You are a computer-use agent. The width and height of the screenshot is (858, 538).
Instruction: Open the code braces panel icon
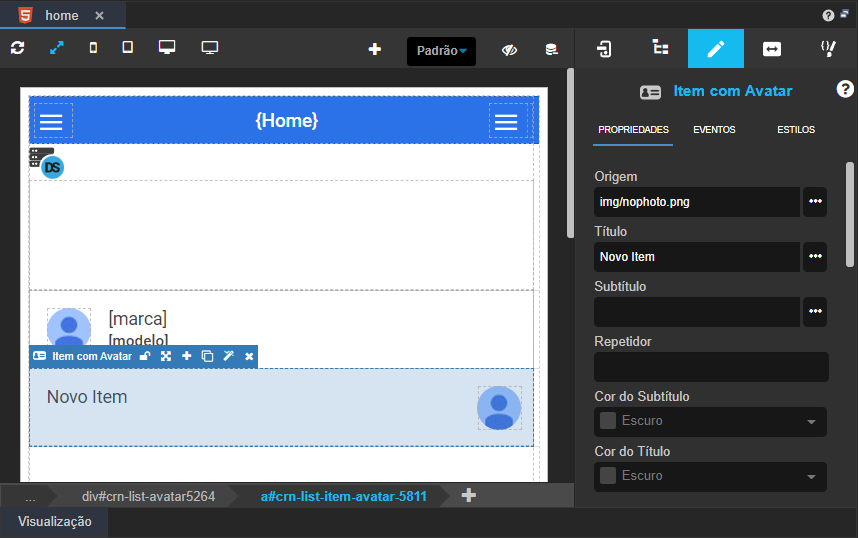pos(828,49)
